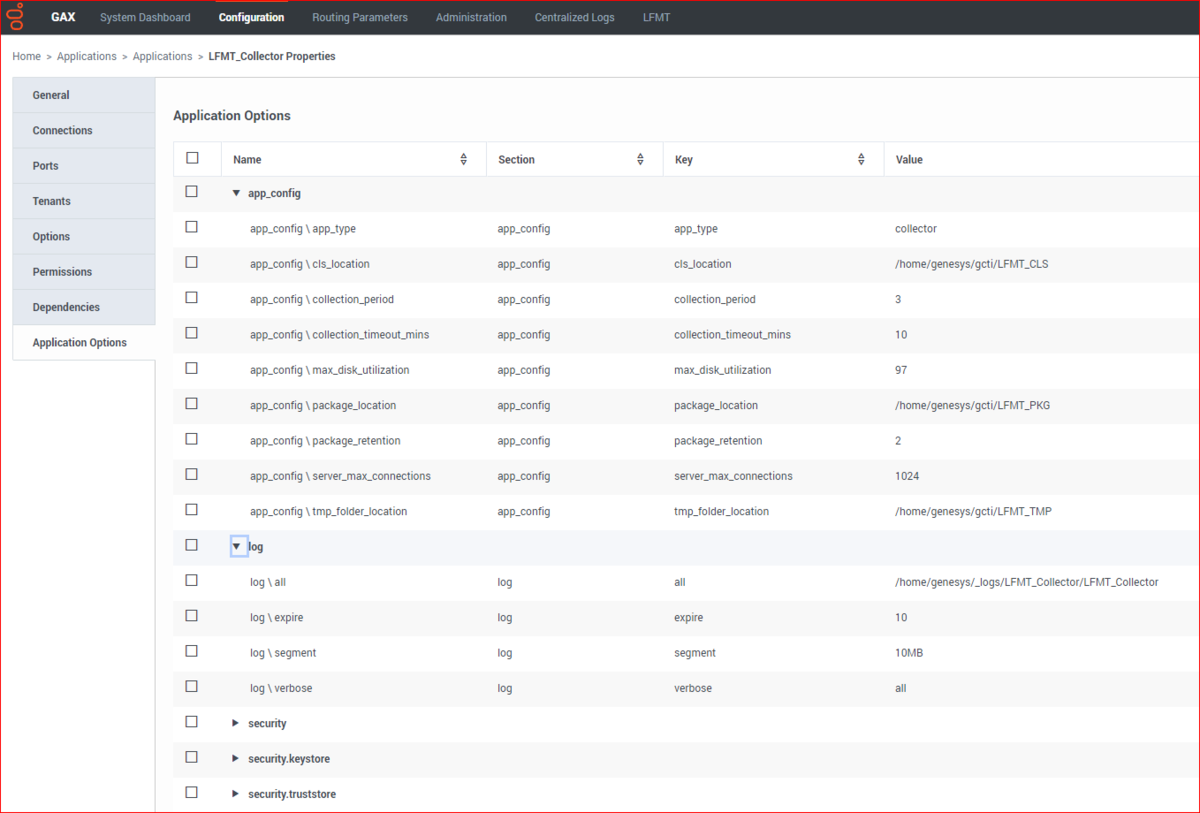The width and height of the screenshot is (1200, 813).
Task: Open the System Dashboard link
Action: click(145, 17)
